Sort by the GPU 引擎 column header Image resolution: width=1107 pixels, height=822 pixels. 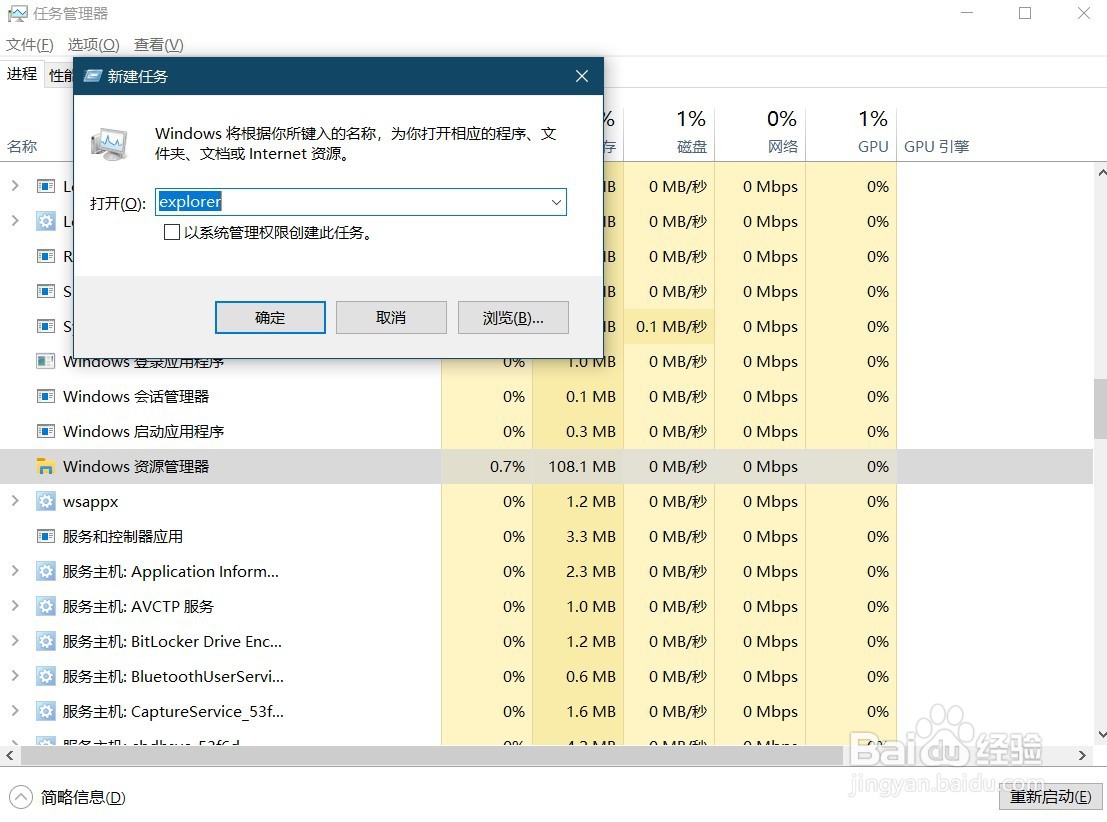(x=937, y=146)
